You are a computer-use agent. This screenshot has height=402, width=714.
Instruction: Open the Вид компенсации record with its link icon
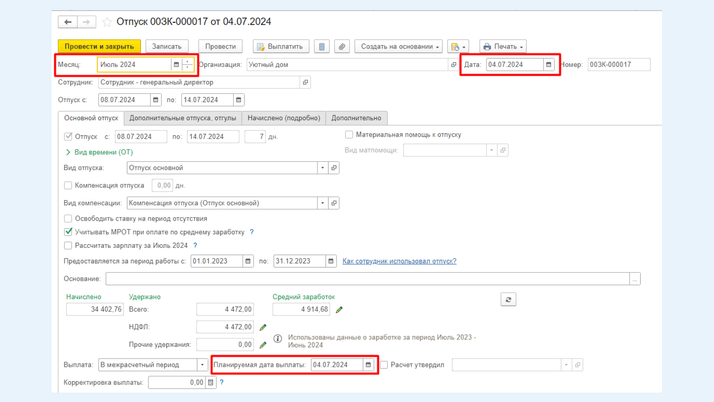click(334, 203)
